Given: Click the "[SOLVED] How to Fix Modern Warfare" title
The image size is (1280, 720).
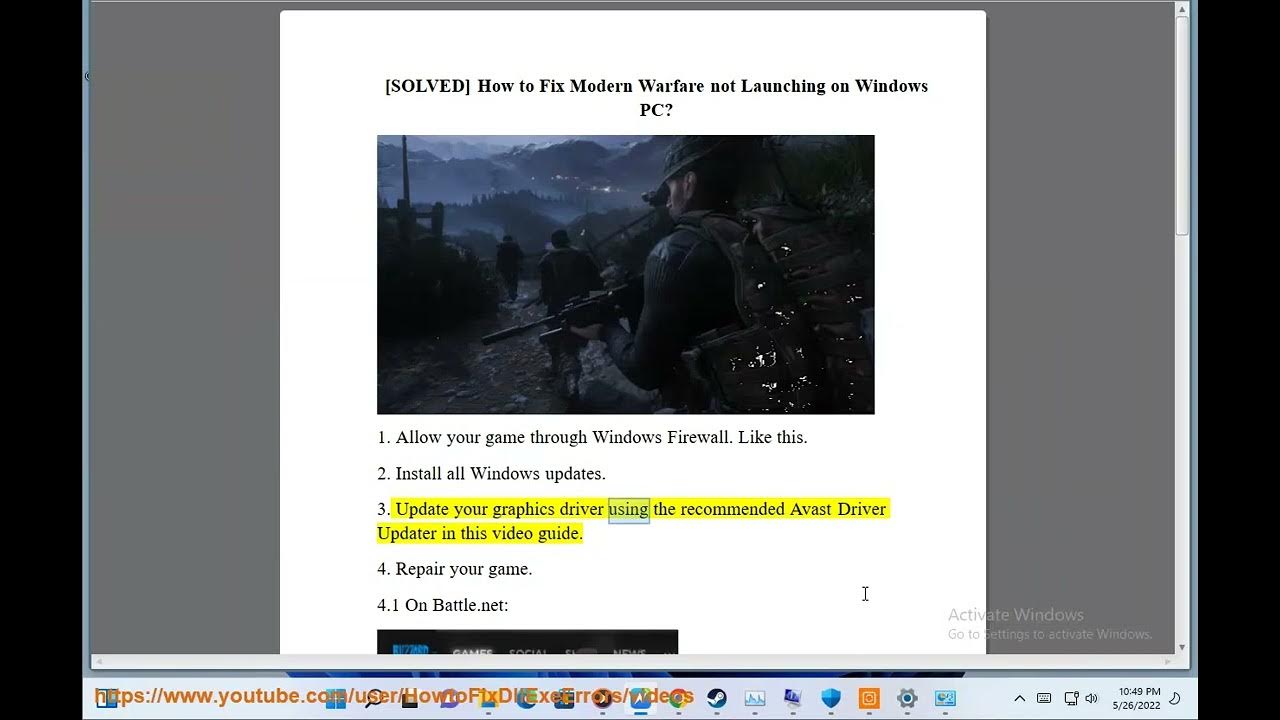Looking at the screenshot, I should point(656,97).
